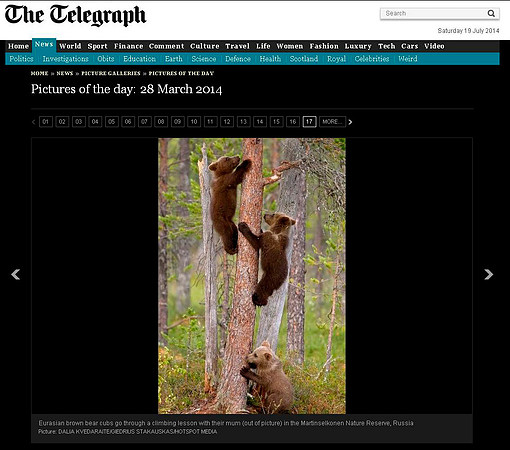Viewport: 510px width, 450px height.
Task: Click the 'Pictures of the day: 28 March 2014' heading
Action: tap(126, 89)
